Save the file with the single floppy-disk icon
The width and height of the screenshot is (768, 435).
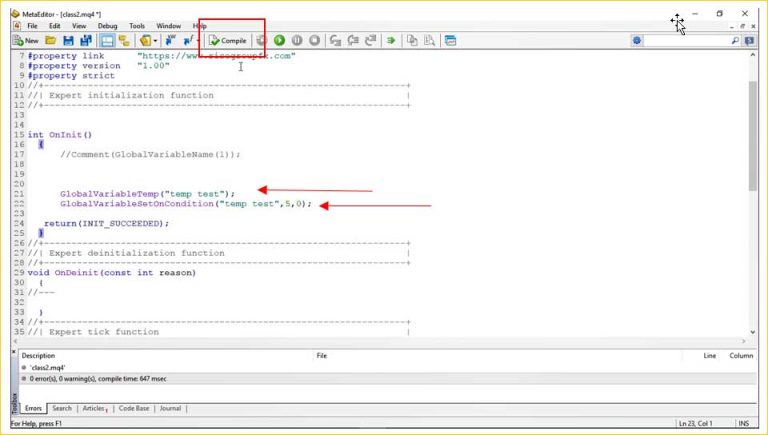(69, 41)
